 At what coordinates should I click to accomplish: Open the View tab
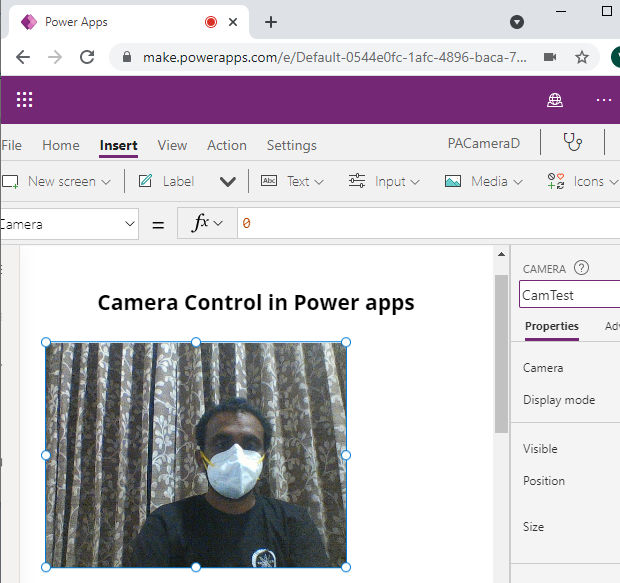point(172,146)
